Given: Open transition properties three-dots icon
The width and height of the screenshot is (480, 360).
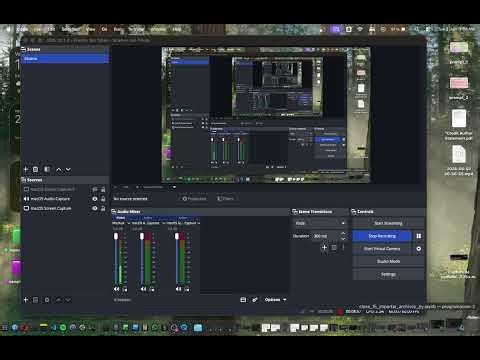Looking at the screenshot, I should tap(343, 247).
